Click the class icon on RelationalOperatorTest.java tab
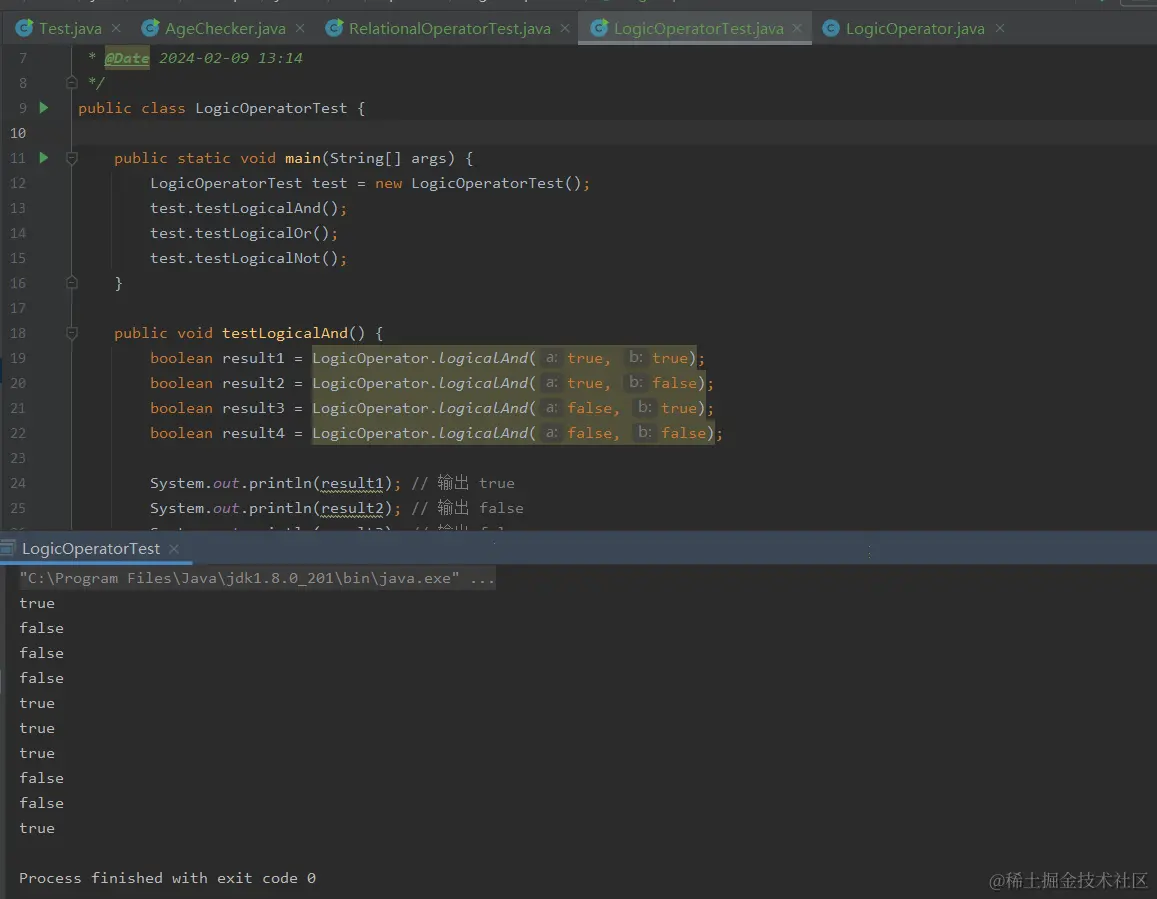The width and height of the screenshot is (1157, 899). click(x=334, y=28)
